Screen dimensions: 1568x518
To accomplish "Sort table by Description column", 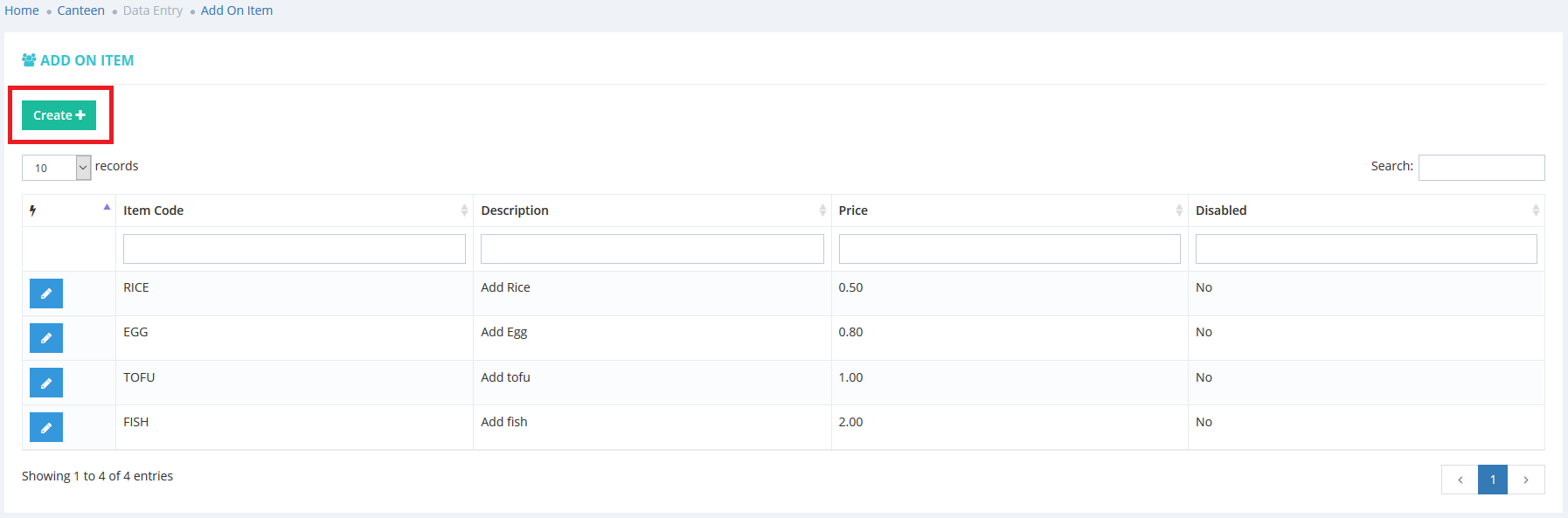I will pyautogui.click(x=651, y=211).
